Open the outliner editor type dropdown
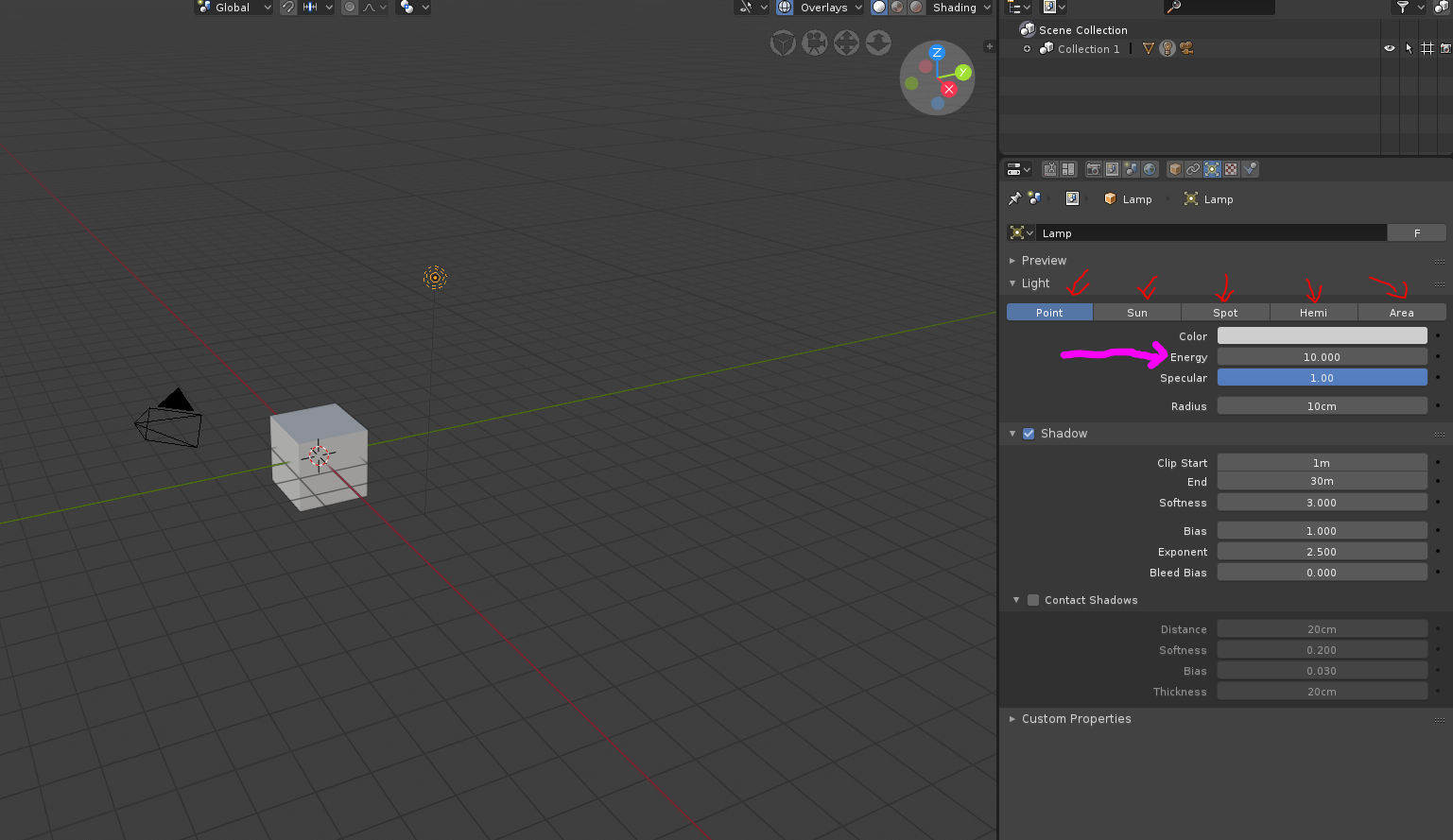Viewport: 1453px width, 840px height. pyautogui.click(x=1019, y=8)
